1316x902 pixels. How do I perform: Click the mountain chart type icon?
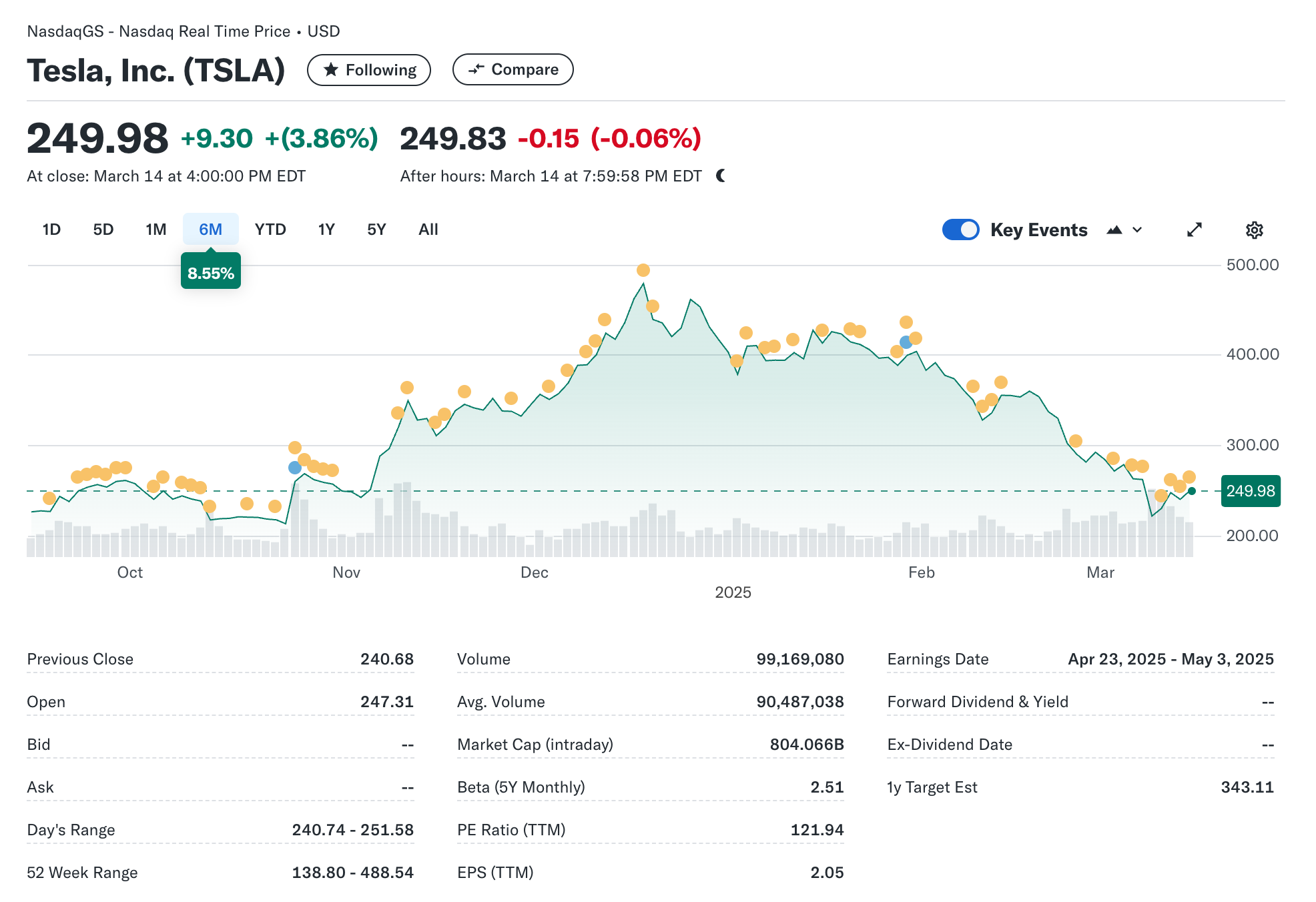[x=1114, y=230]
